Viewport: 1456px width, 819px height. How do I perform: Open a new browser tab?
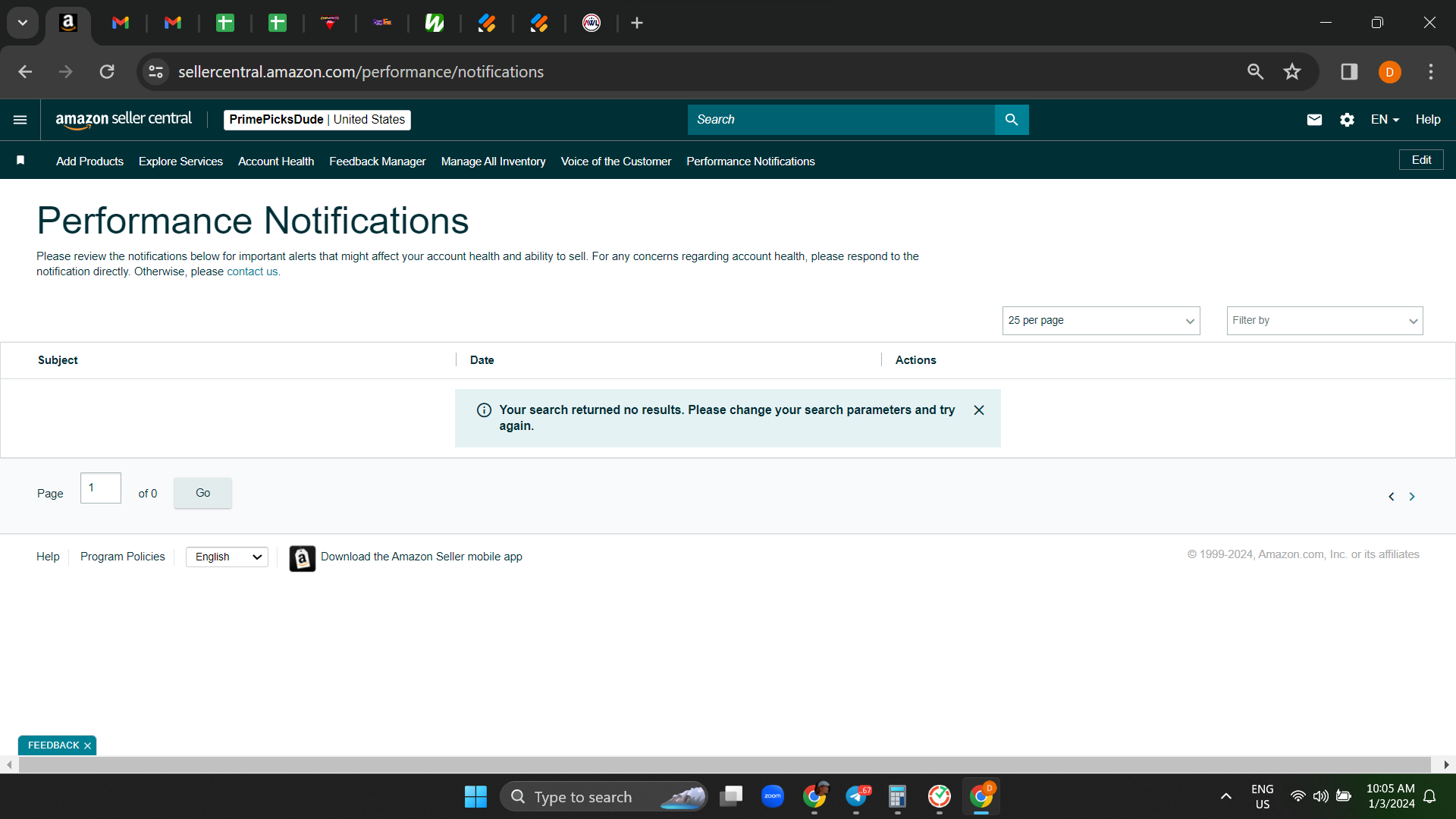tap(637, 24)
